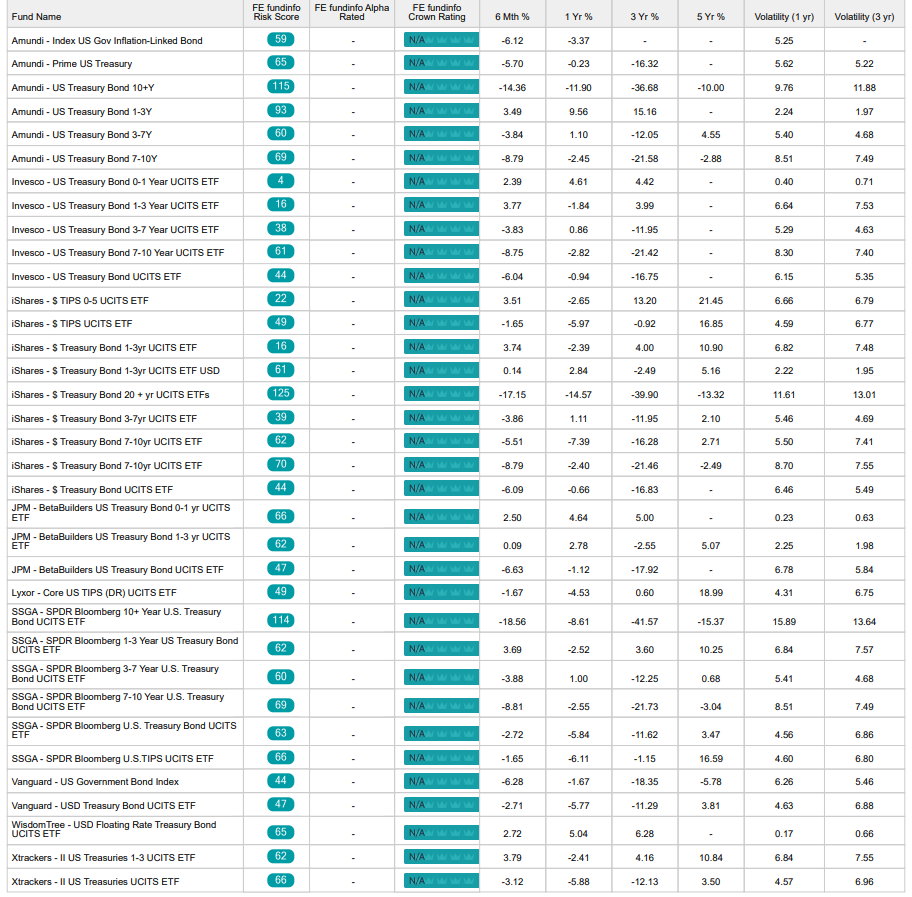Open Amundi - US Treasury Bond 1-3Y
The image size is (912, 897).
(x=81, y=112)
